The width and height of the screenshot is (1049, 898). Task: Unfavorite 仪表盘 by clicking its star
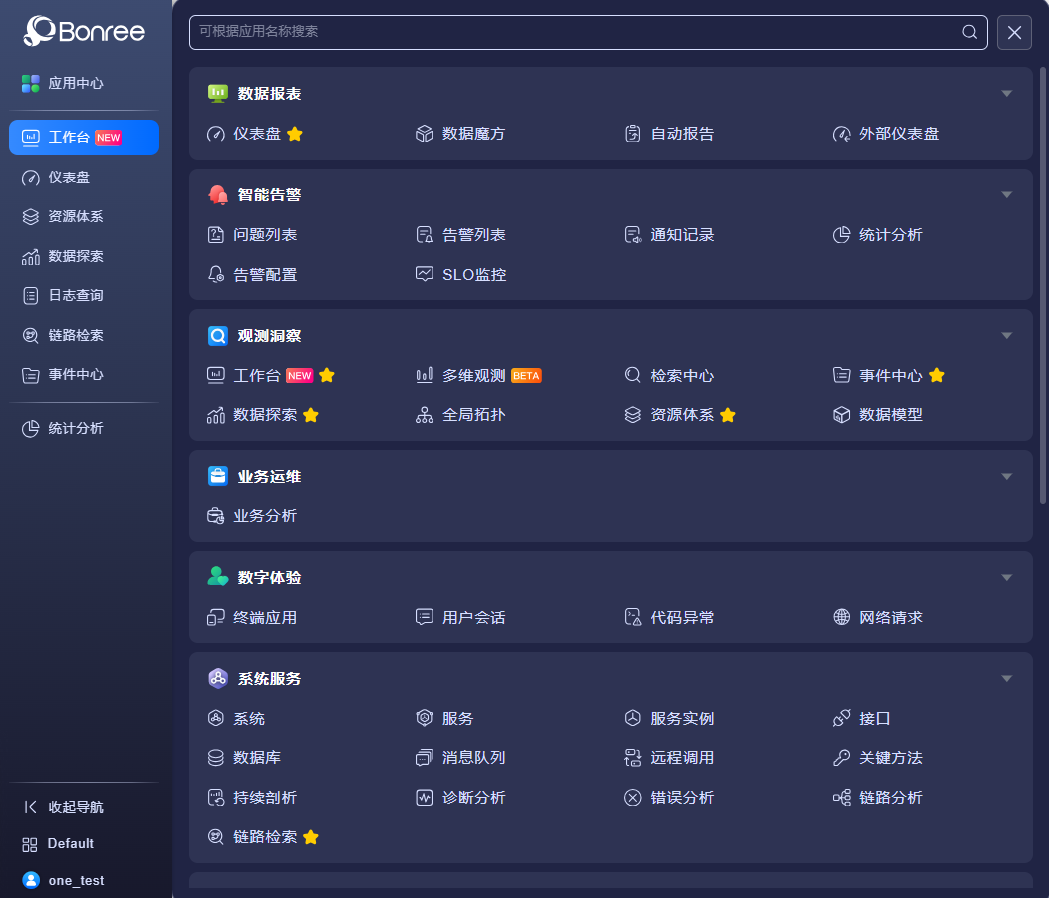[x=295, y=134]
